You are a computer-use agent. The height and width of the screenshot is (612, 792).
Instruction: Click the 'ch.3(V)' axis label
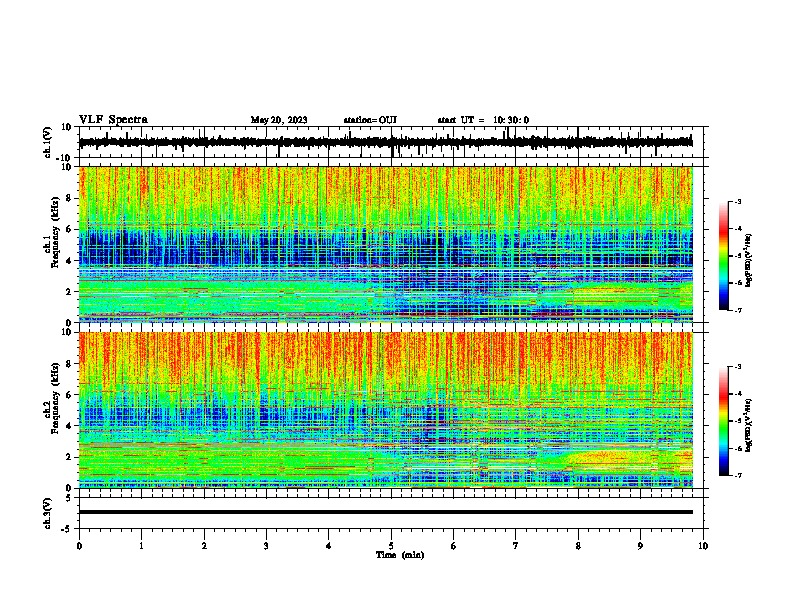point(48,513)
